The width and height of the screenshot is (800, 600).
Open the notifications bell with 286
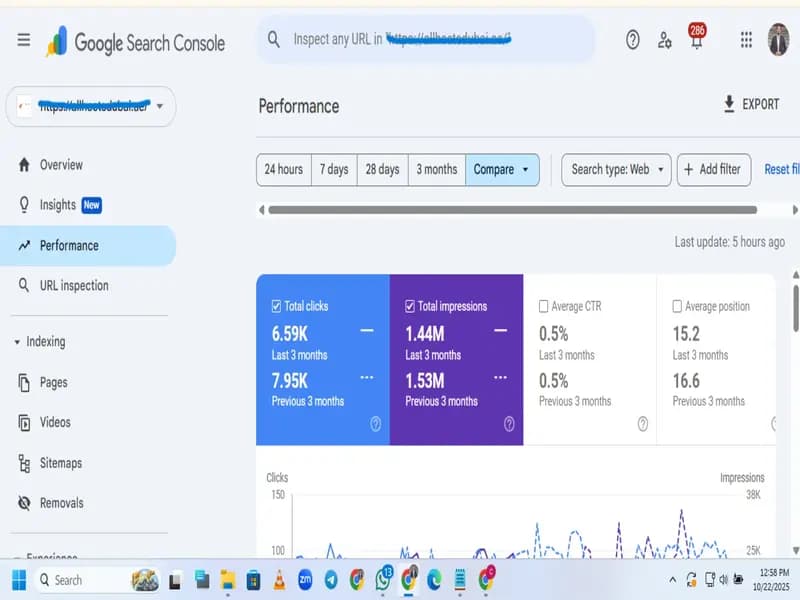pos(696,37)
